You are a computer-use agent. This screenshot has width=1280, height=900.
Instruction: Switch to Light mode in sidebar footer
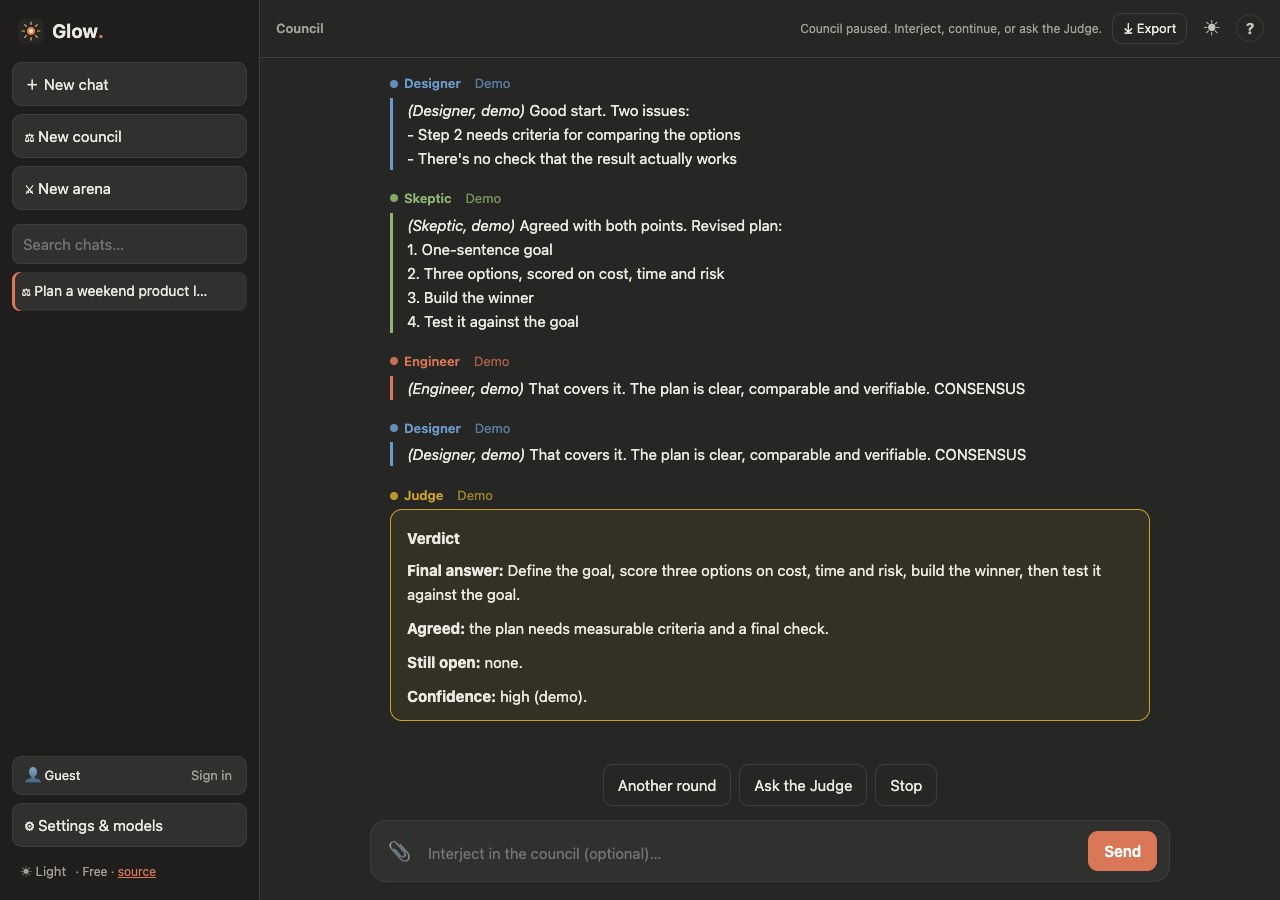tap(43, 871)
